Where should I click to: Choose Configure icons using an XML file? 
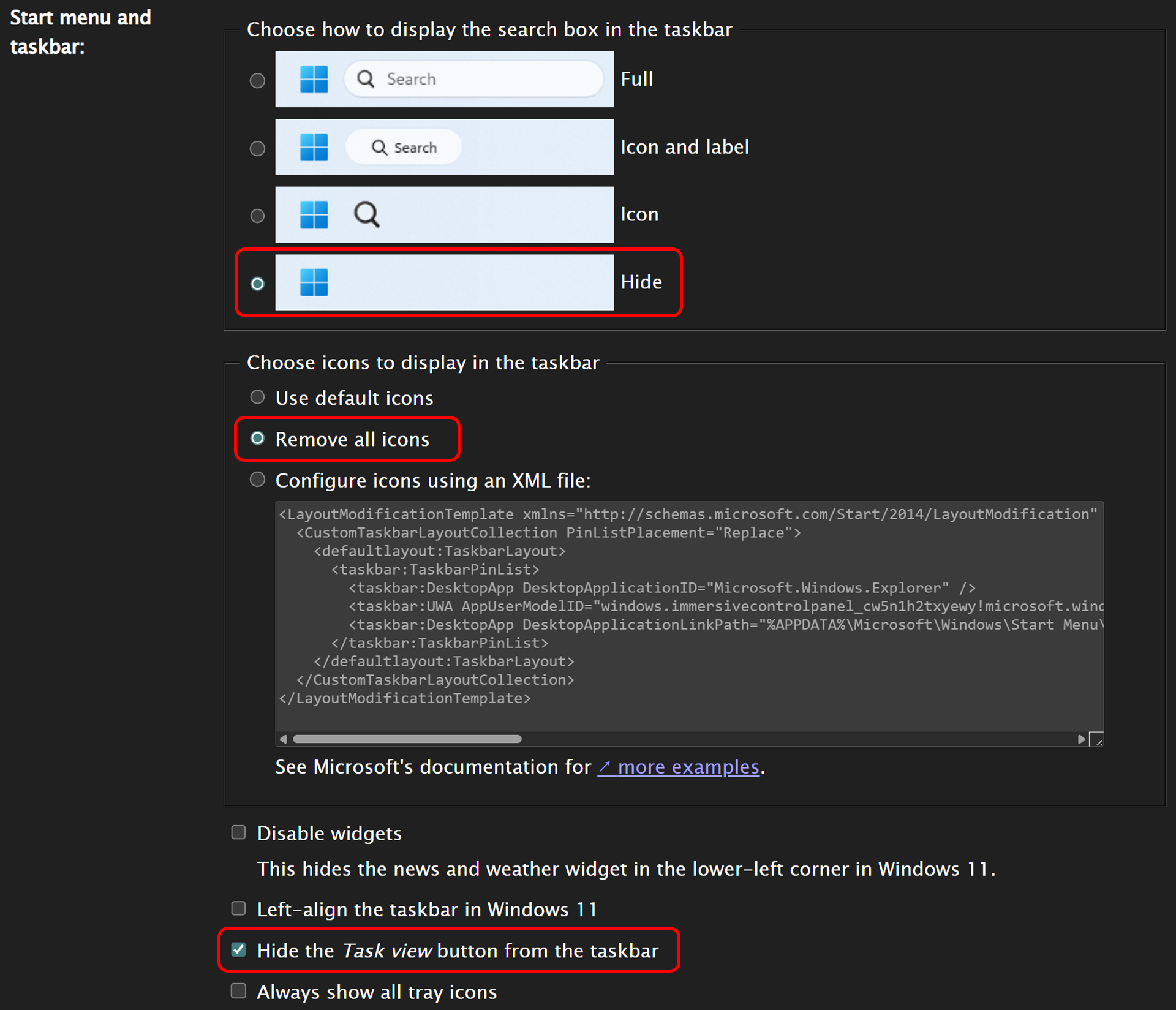257,480
